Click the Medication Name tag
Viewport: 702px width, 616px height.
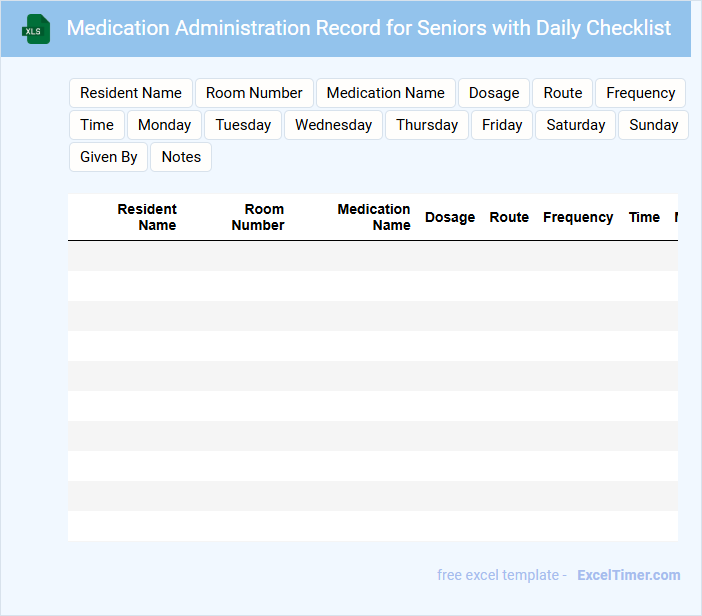(386, 93)
